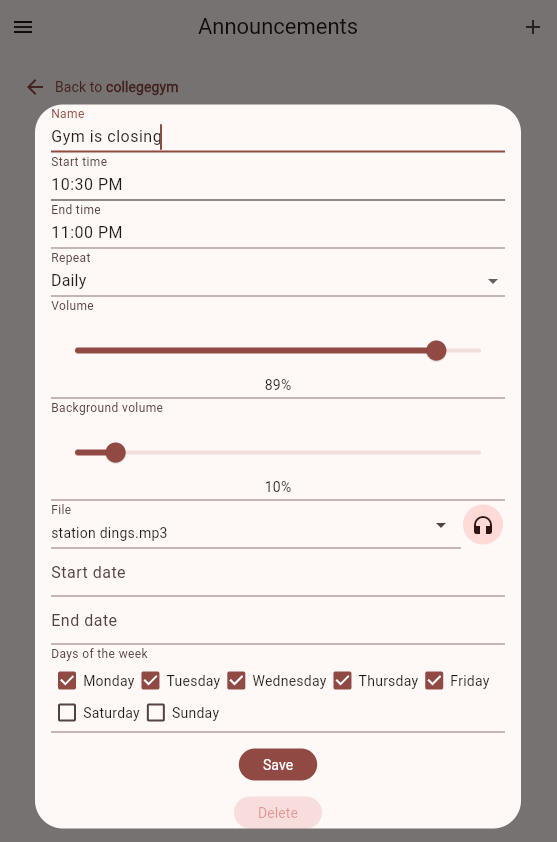
Task: Click the Delete button
Action: coord(278,812)
